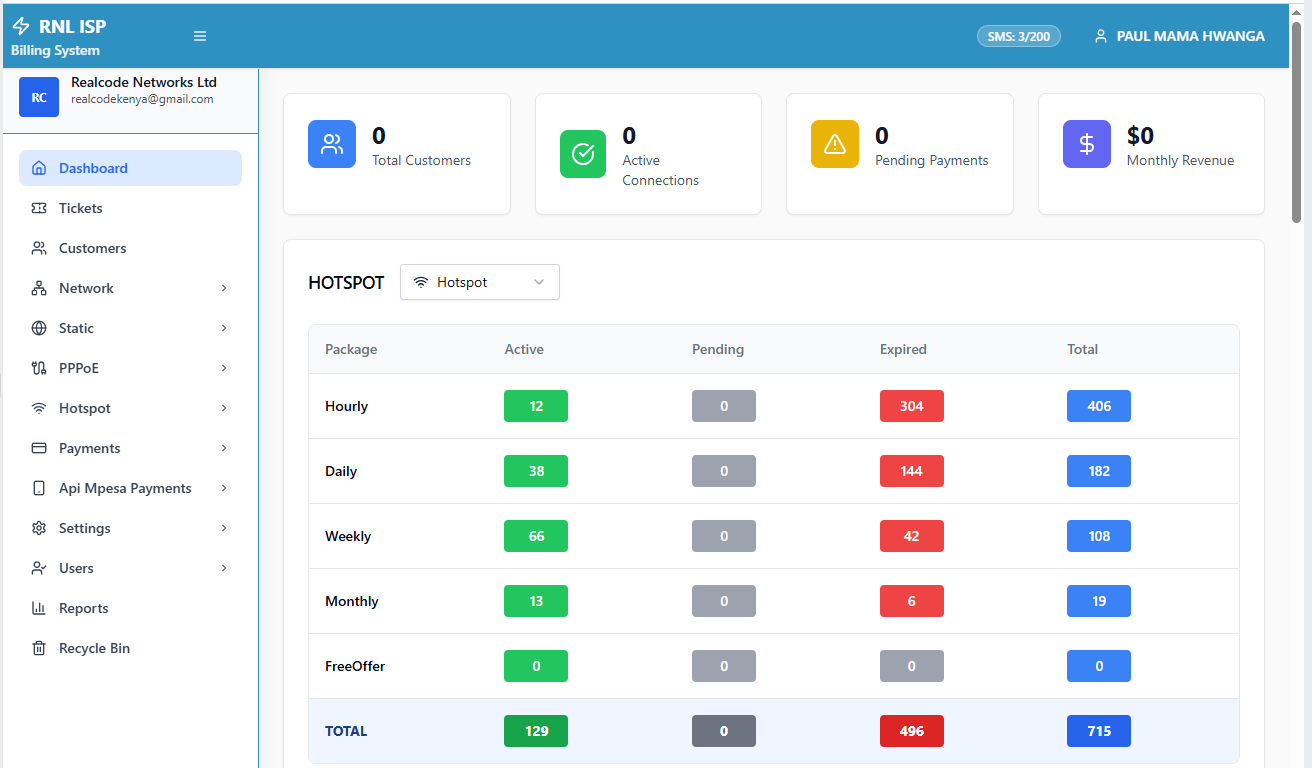Viewport: 1312px width, 768px height.
Task: Click the SMS: 3/200 badge
Action: tap(1018, 36)
